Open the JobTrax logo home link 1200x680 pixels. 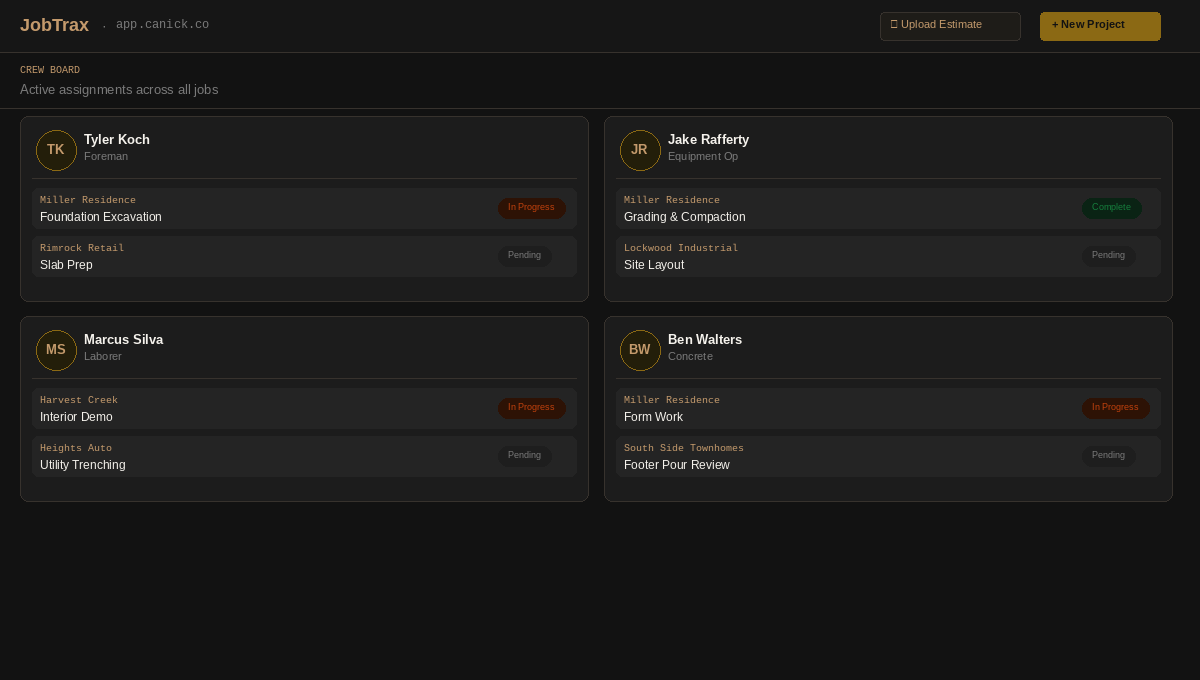coord(54,25)
